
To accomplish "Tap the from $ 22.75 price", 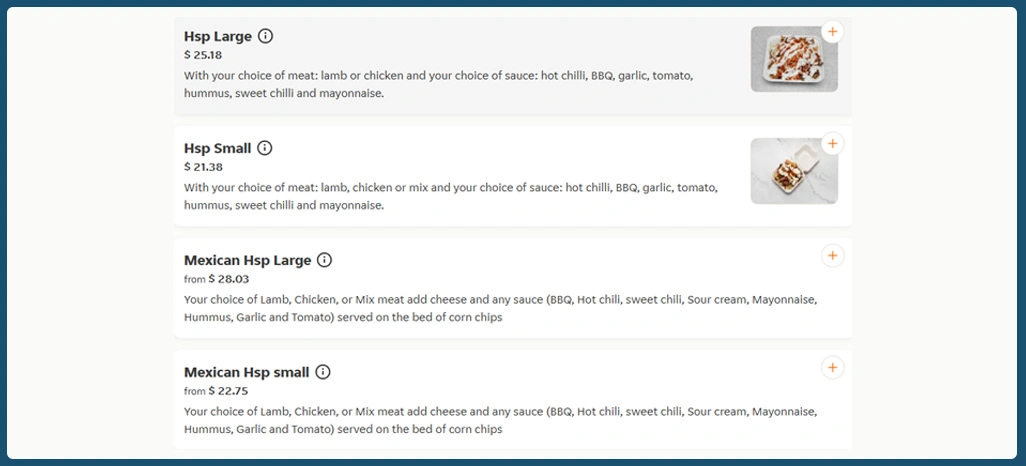I will [x=216, y=391].
